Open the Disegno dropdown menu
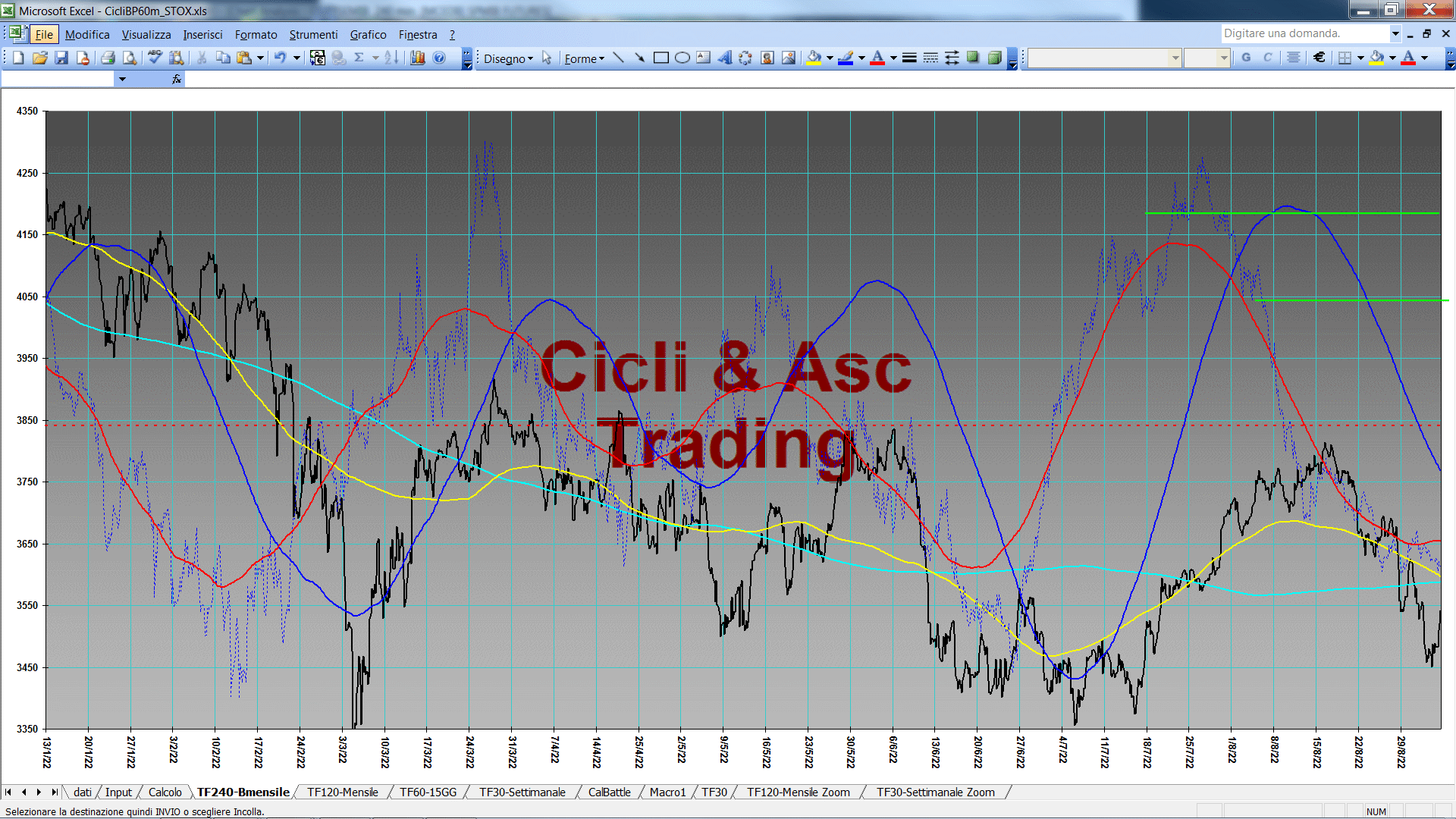This screenshot has width=1456, height=819. click(508, 58)
